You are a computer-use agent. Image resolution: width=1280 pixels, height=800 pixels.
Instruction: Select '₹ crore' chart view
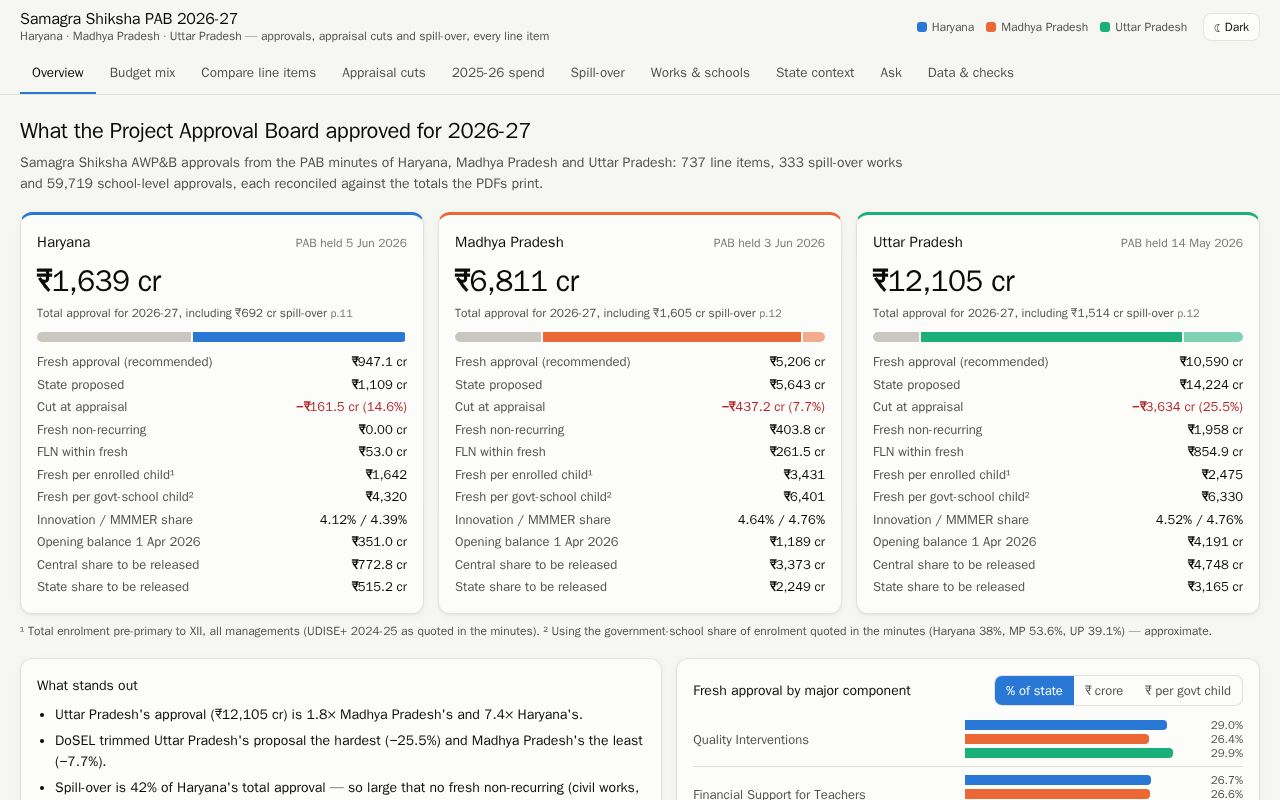1104,691
